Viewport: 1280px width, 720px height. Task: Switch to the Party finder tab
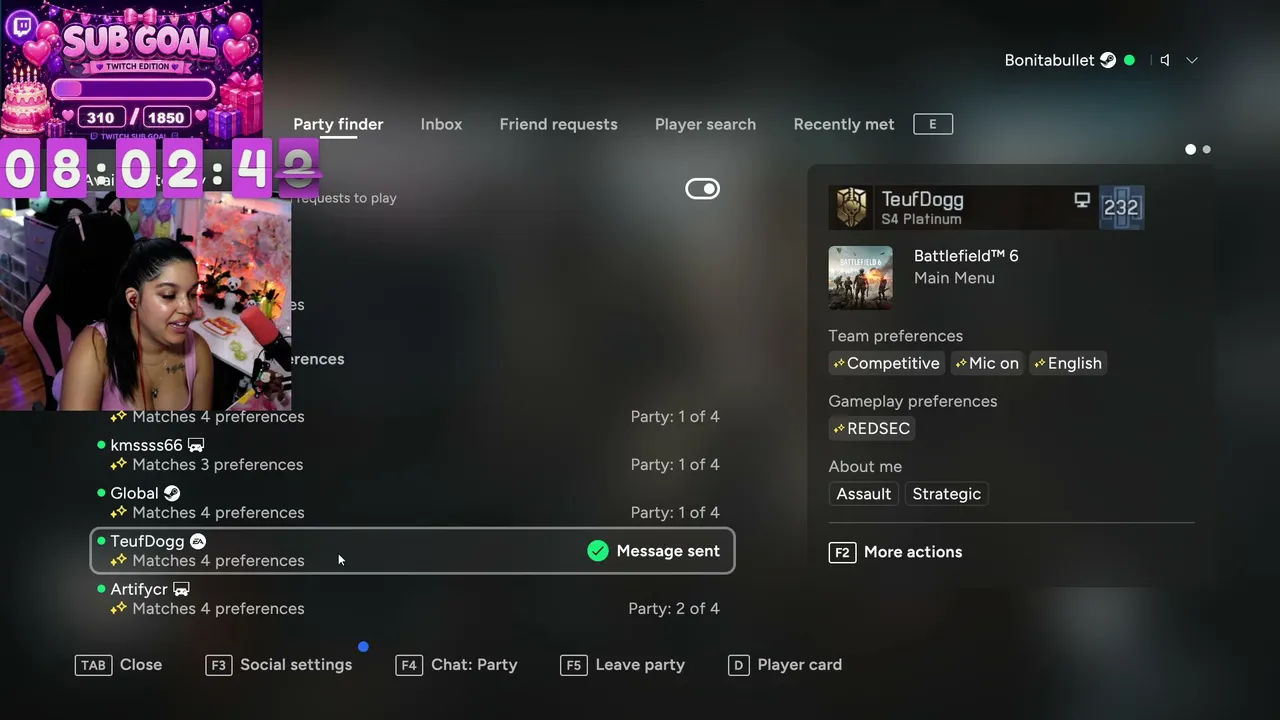click(338, 124)
